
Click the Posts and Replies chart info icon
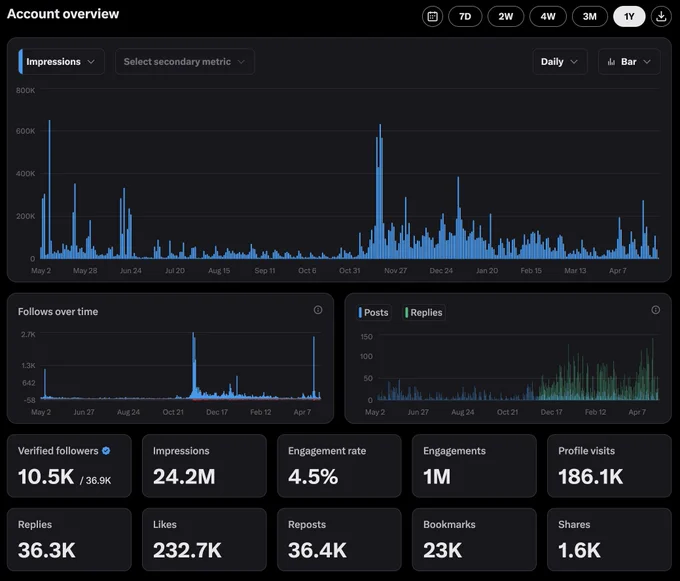[x=655, y=310]
